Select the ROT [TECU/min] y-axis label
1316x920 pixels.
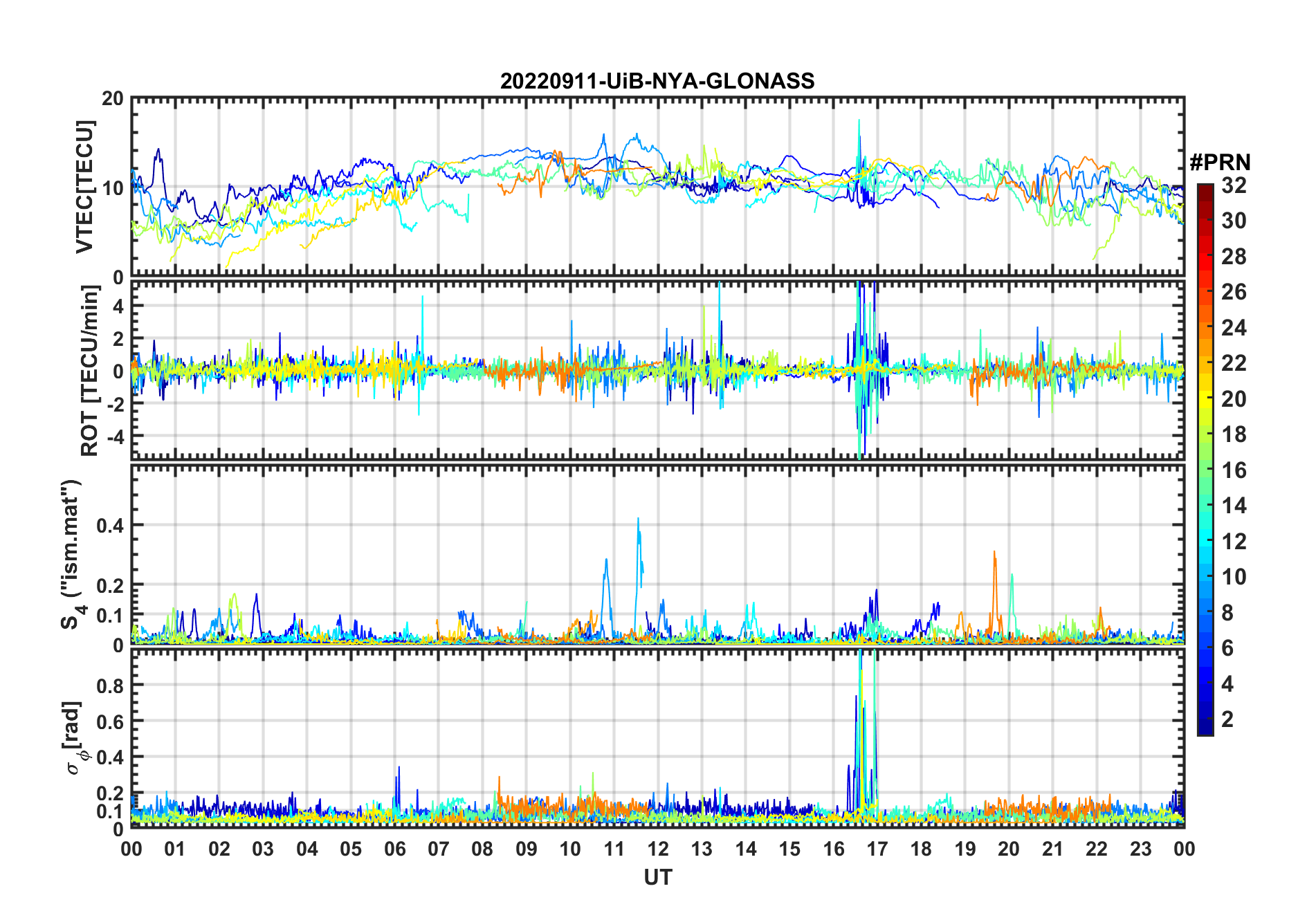tap(89, 371)
